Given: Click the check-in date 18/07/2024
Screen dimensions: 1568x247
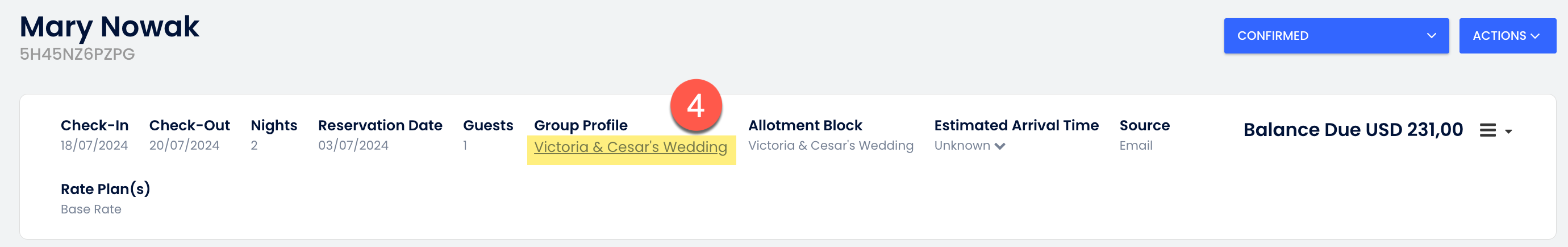Looking at the screenshot, I should (x=94, y=146).
